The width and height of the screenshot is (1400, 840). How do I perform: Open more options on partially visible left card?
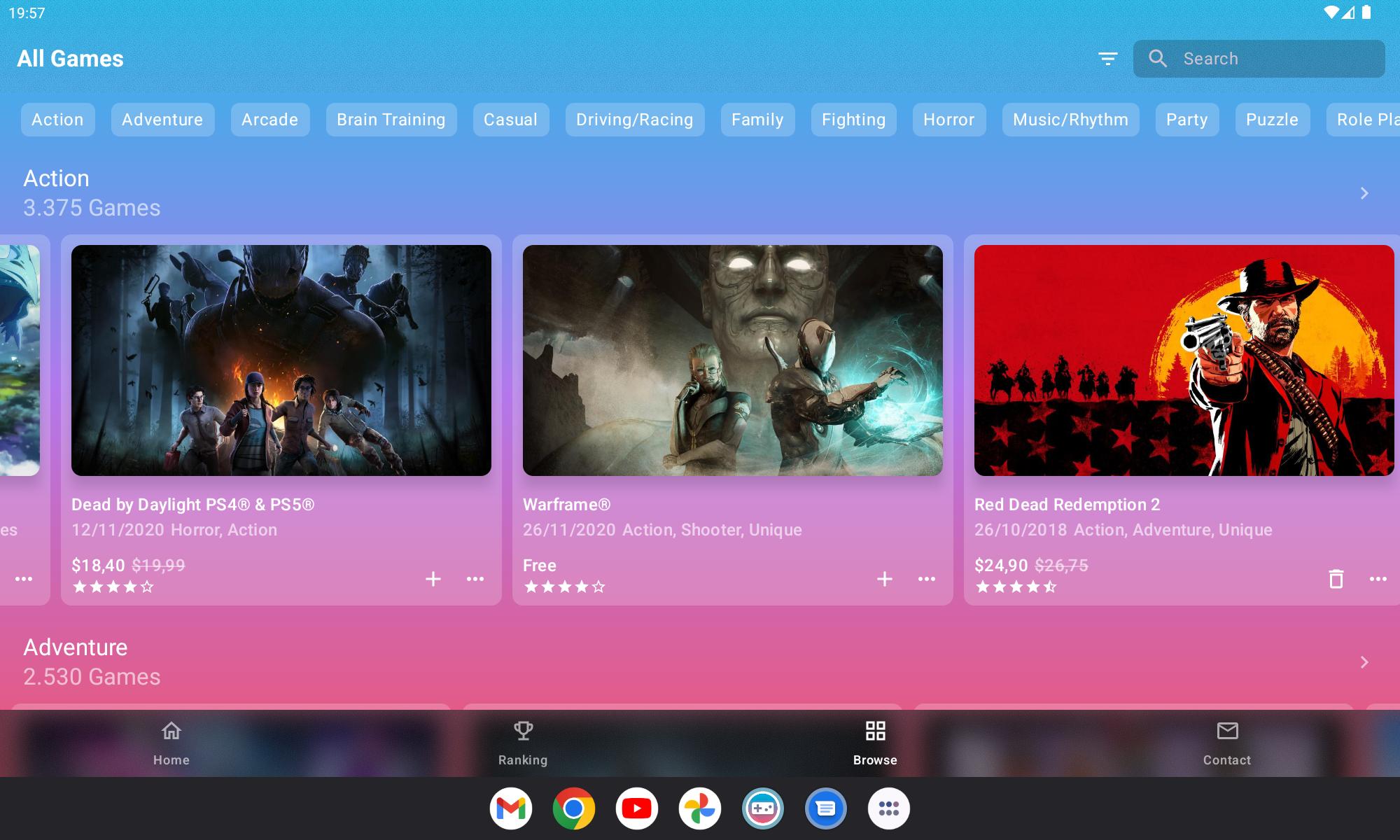24,579
